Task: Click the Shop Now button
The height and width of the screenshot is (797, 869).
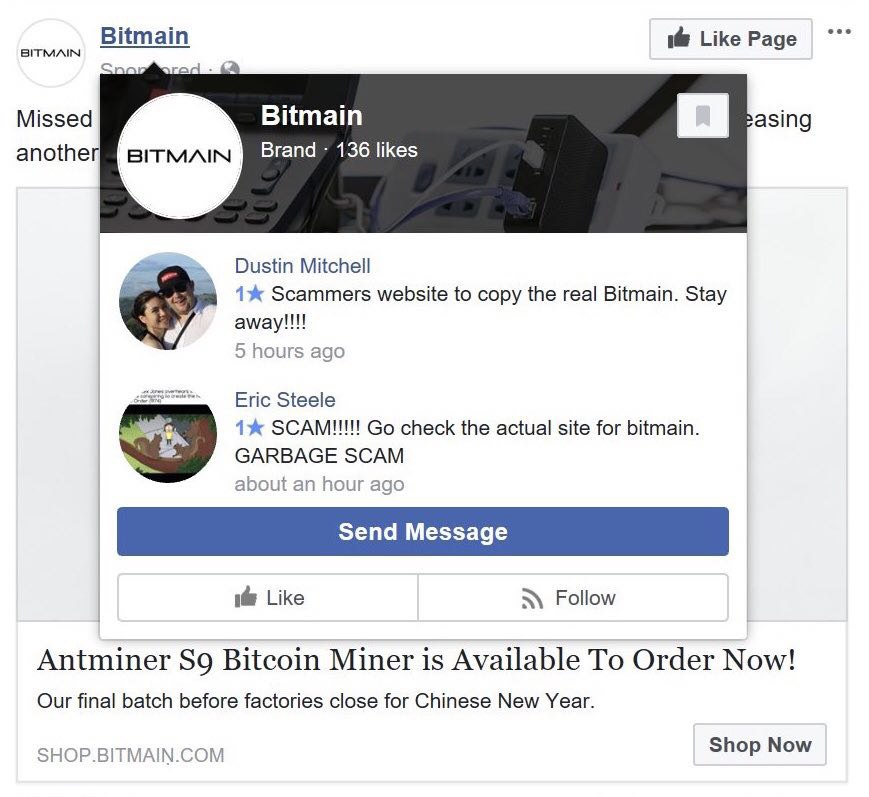Action: [760, 744]
